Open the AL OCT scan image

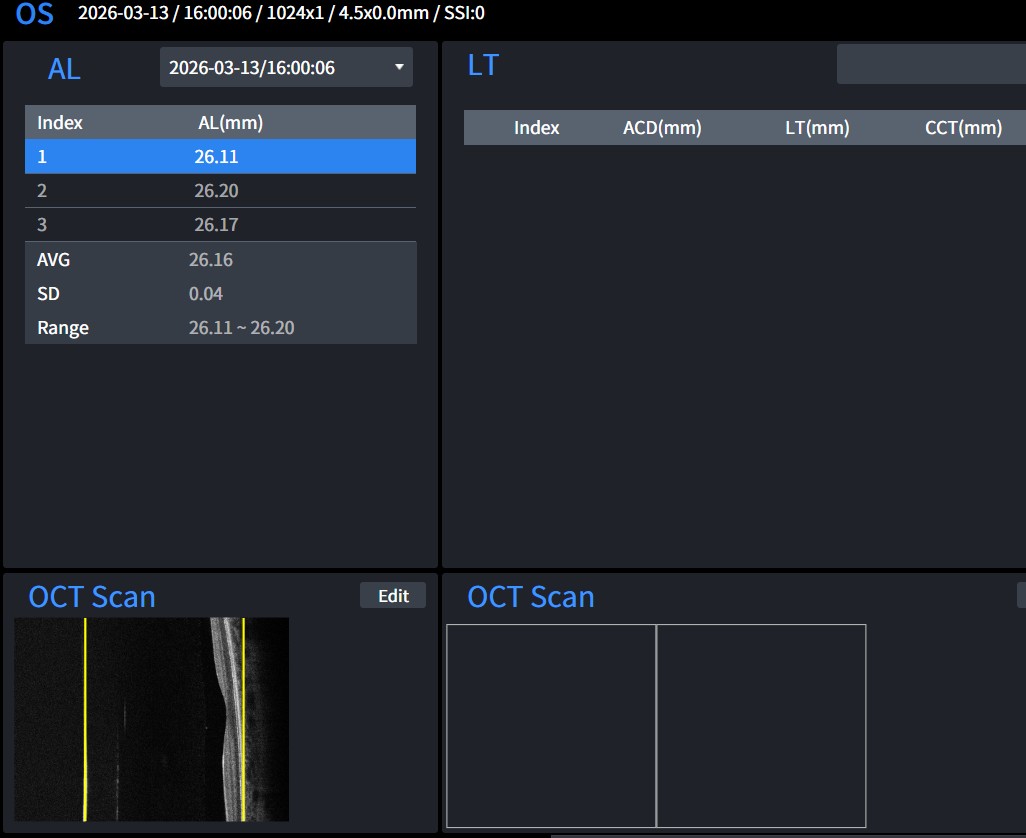152,719
